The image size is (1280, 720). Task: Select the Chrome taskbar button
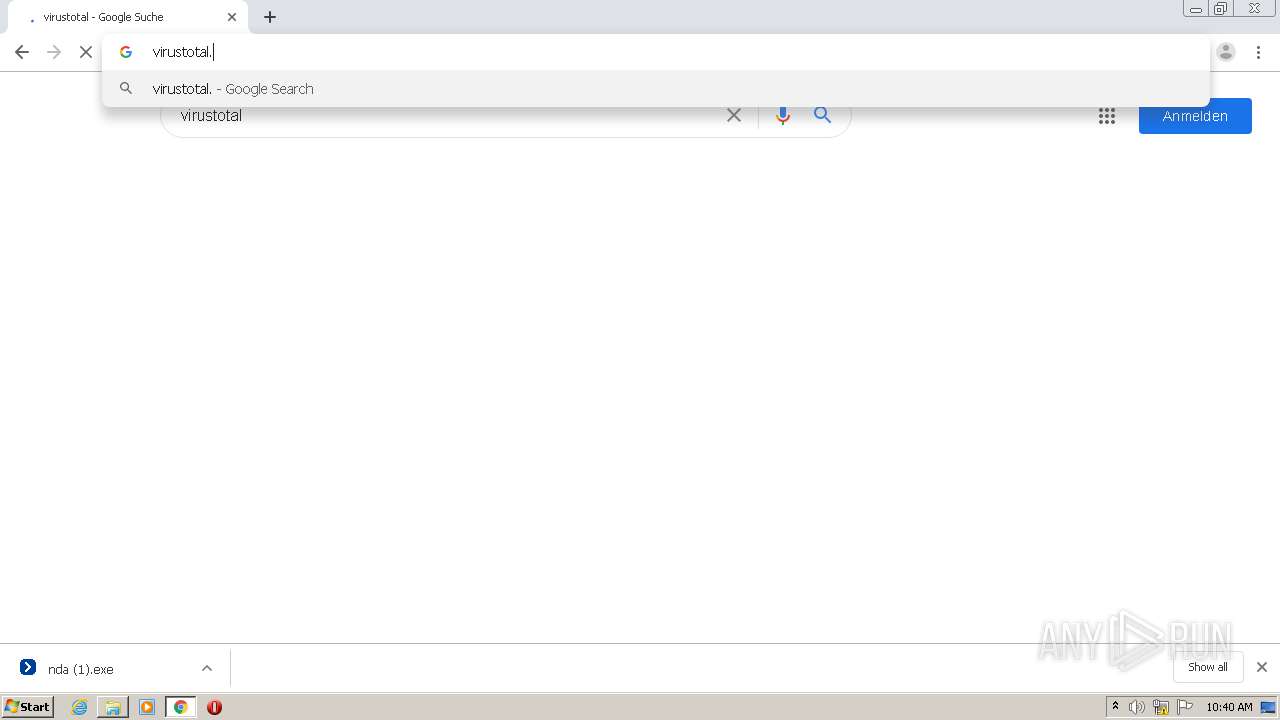180,707
